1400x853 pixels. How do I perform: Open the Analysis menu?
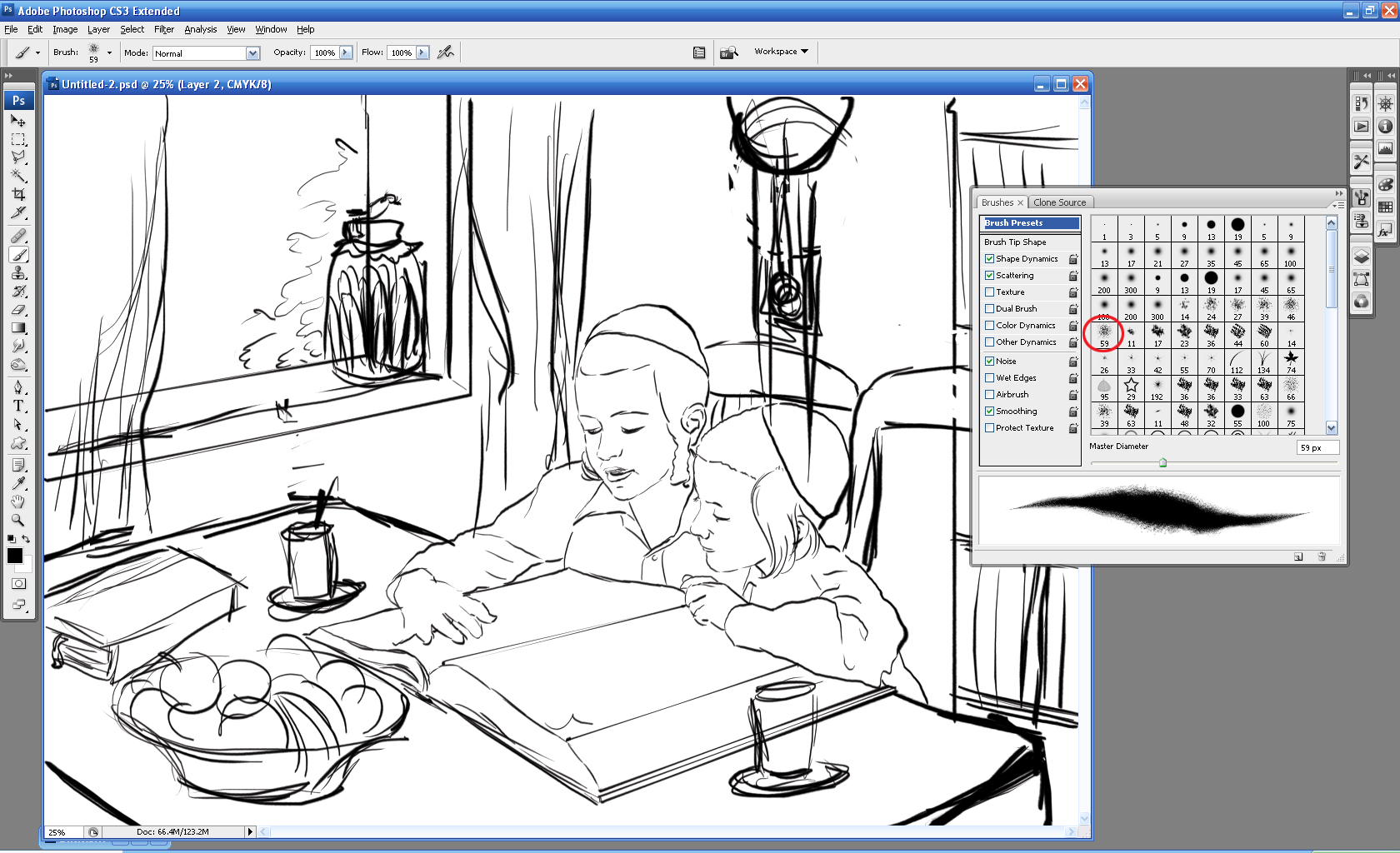click(x=200, y=29)
